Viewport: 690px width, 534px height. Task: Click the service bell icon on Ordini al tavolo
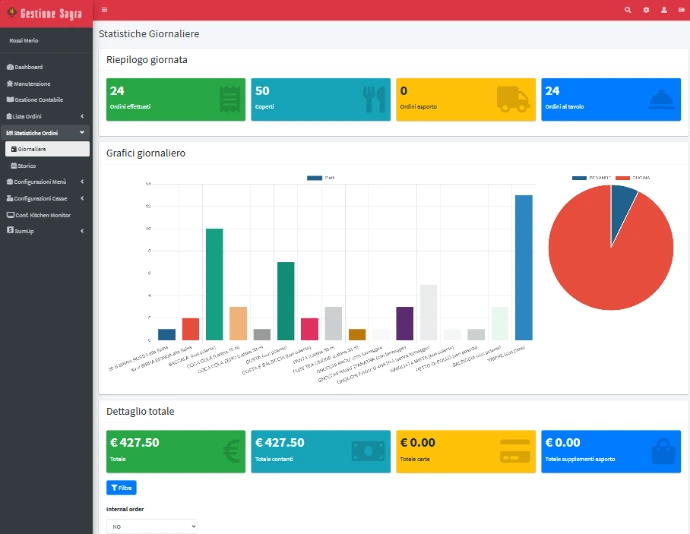click(661, 99)
